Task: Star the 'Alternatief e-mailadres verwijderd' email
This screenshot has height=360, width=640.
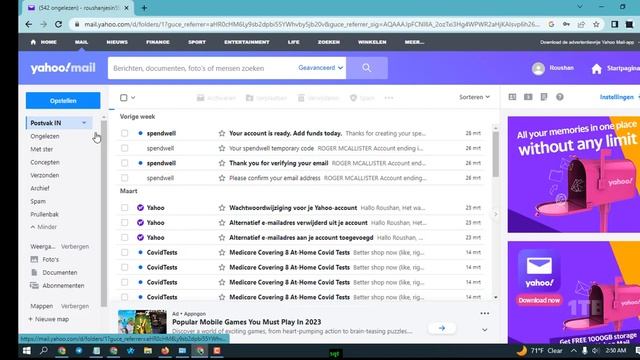Action: pos(222,223)
